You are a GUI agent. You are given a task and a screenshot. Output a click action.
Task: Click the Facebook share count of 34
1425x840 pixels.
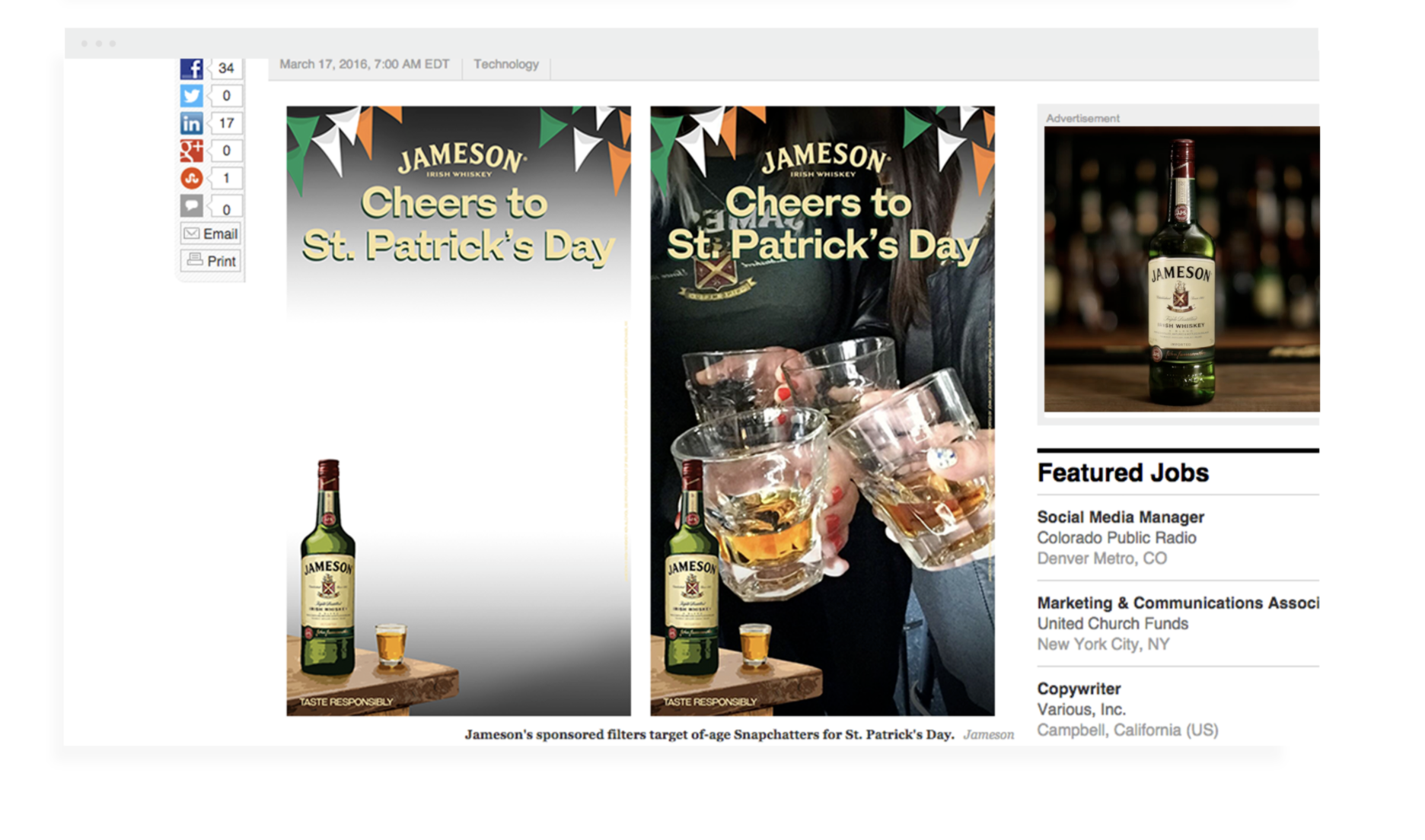point(226,68)
